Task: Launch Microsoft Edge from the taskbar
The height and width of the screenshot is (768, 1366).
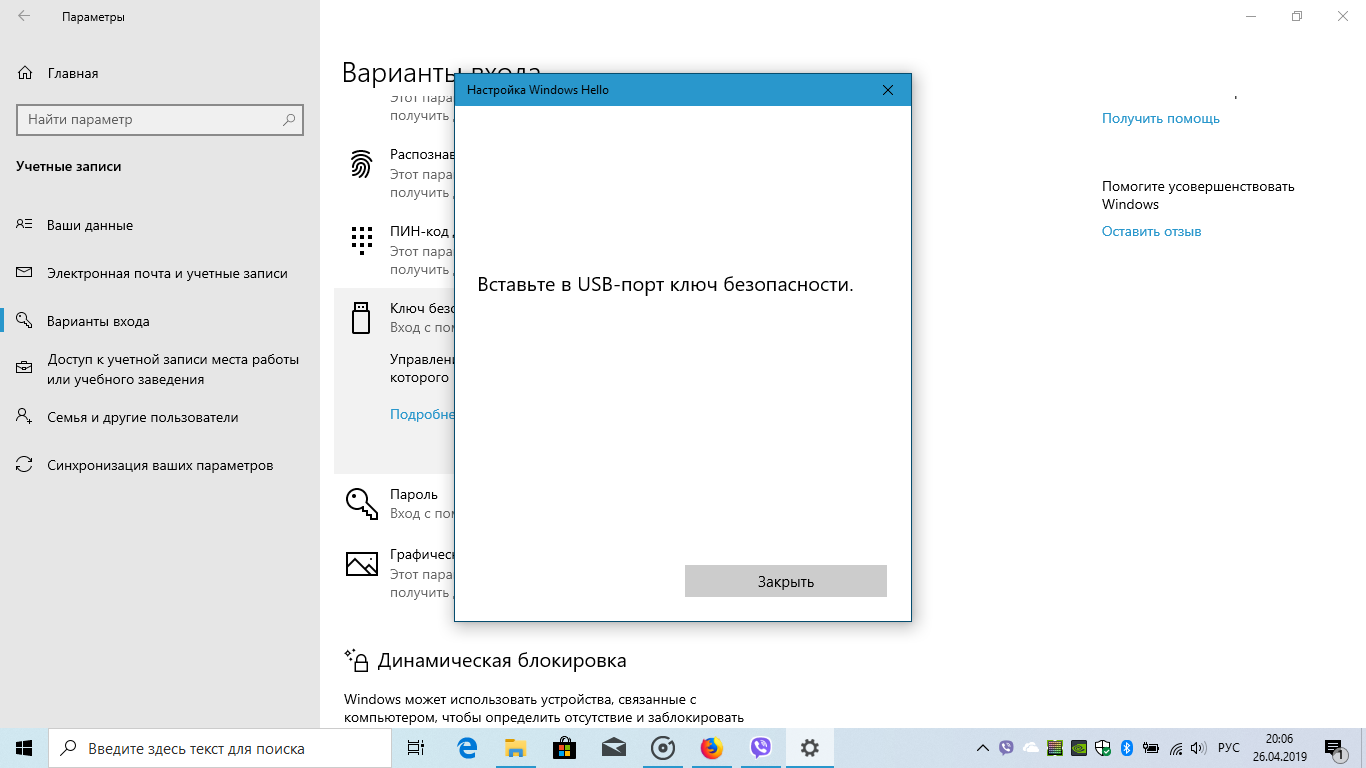Action: [467, 748]
